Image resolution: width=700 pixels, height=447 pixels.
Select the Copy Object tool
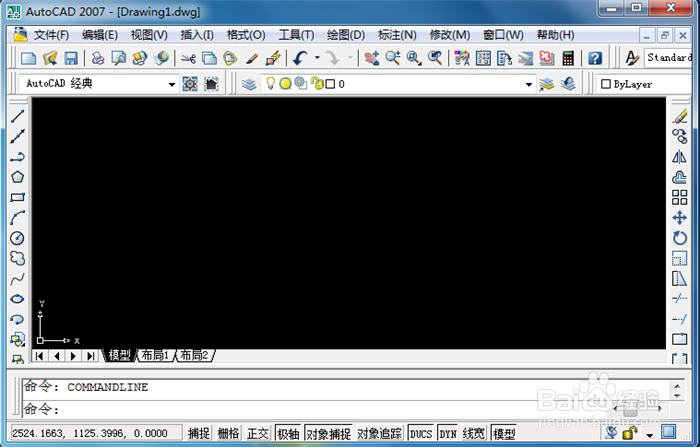pos(680,136)
